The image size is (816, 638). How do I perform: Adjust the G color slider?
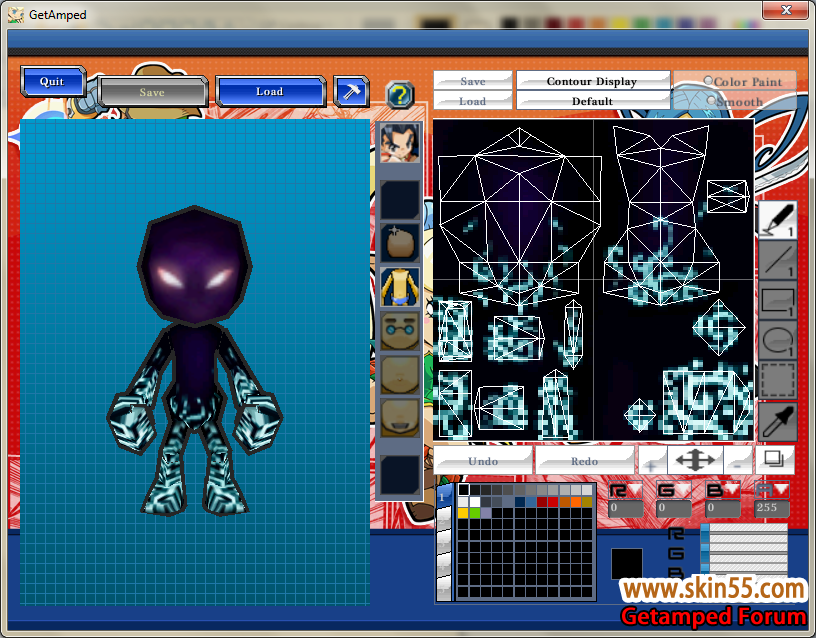744,552
